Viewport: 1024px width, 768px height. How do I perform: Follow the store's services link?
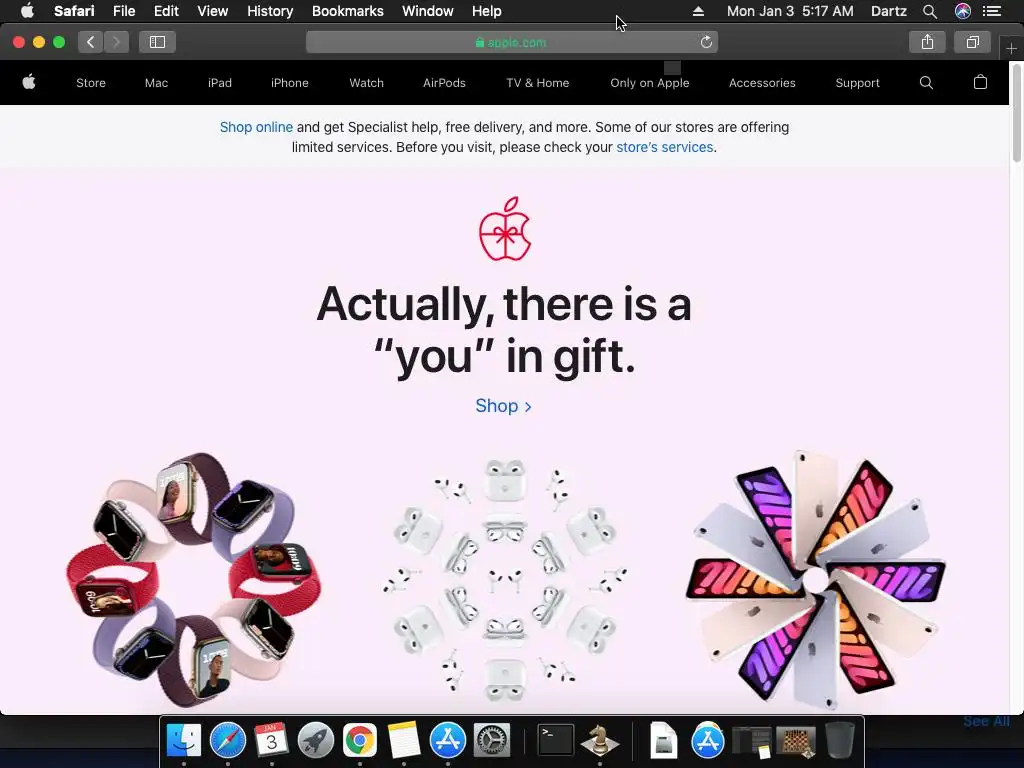[x=665, y=147]
